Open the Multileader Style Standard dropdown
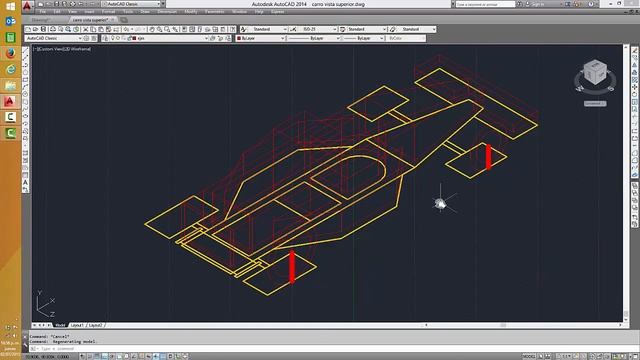The width and height of the screenshot is (640, 360). 416,29
